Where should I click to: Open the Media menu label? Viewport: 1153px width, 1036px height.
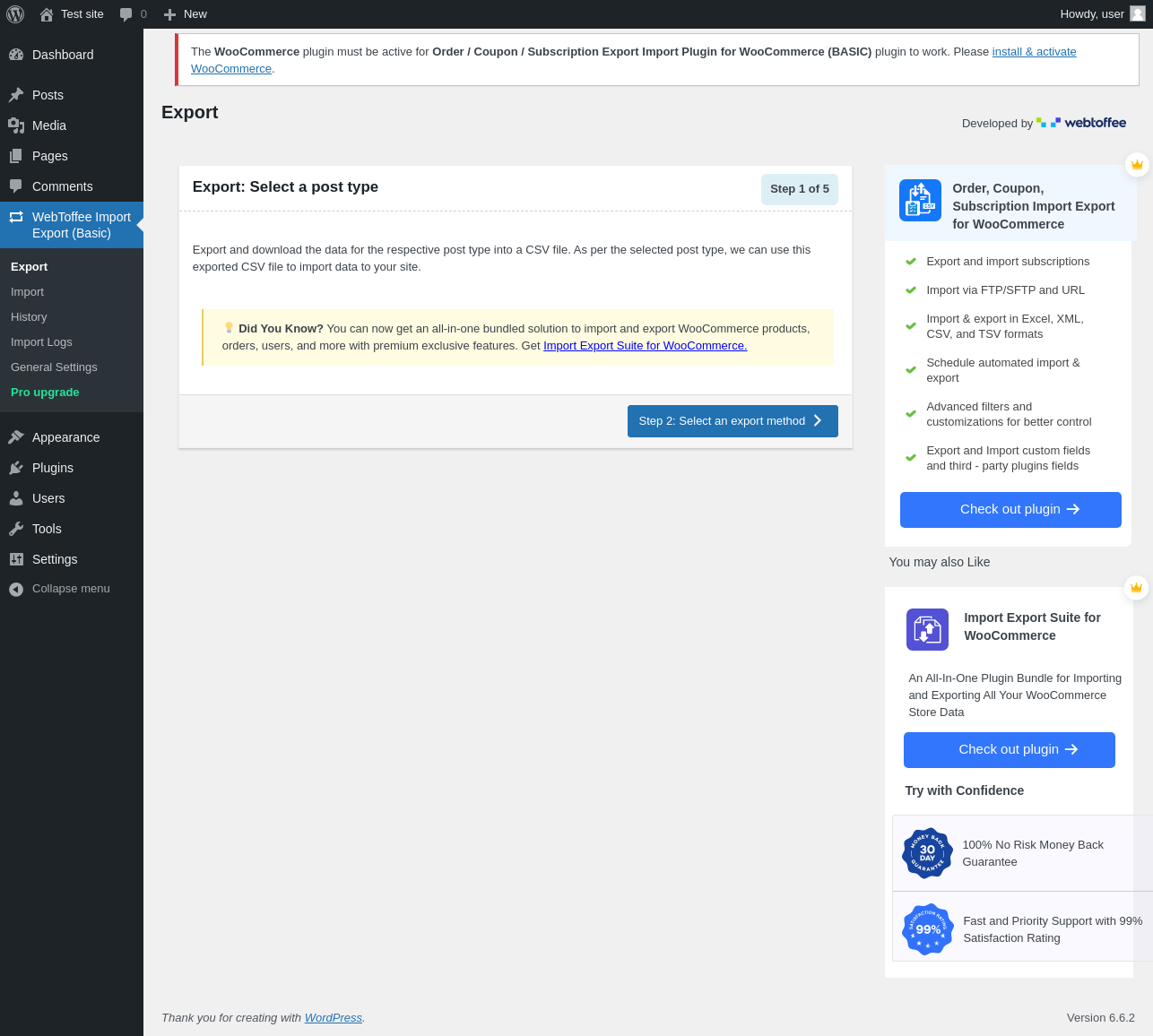(49, 125)
